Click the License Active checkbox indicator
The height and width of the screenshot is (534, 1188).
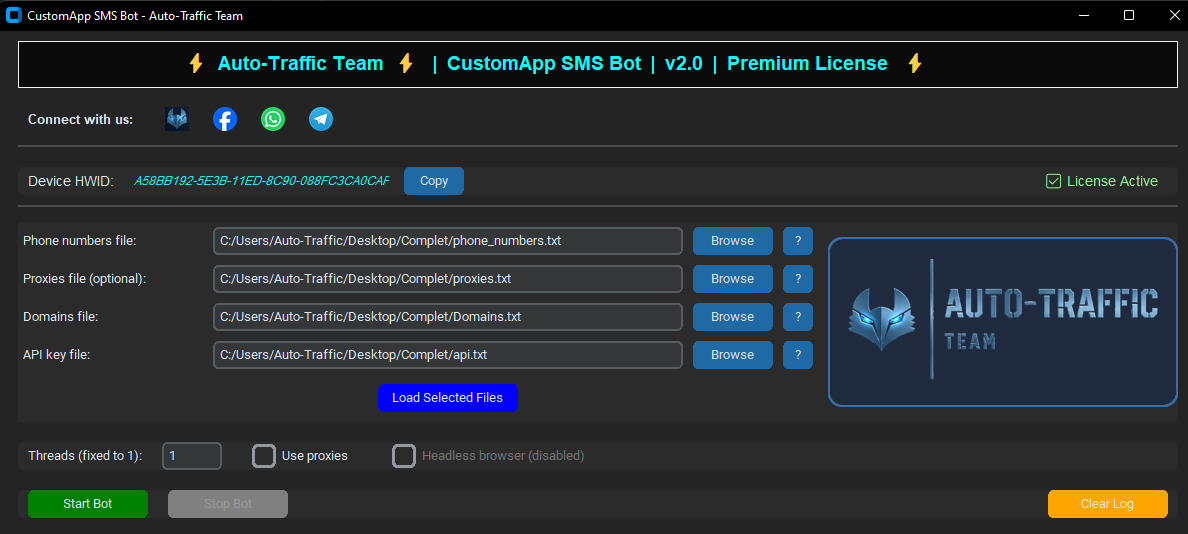tap(1053, 181)
